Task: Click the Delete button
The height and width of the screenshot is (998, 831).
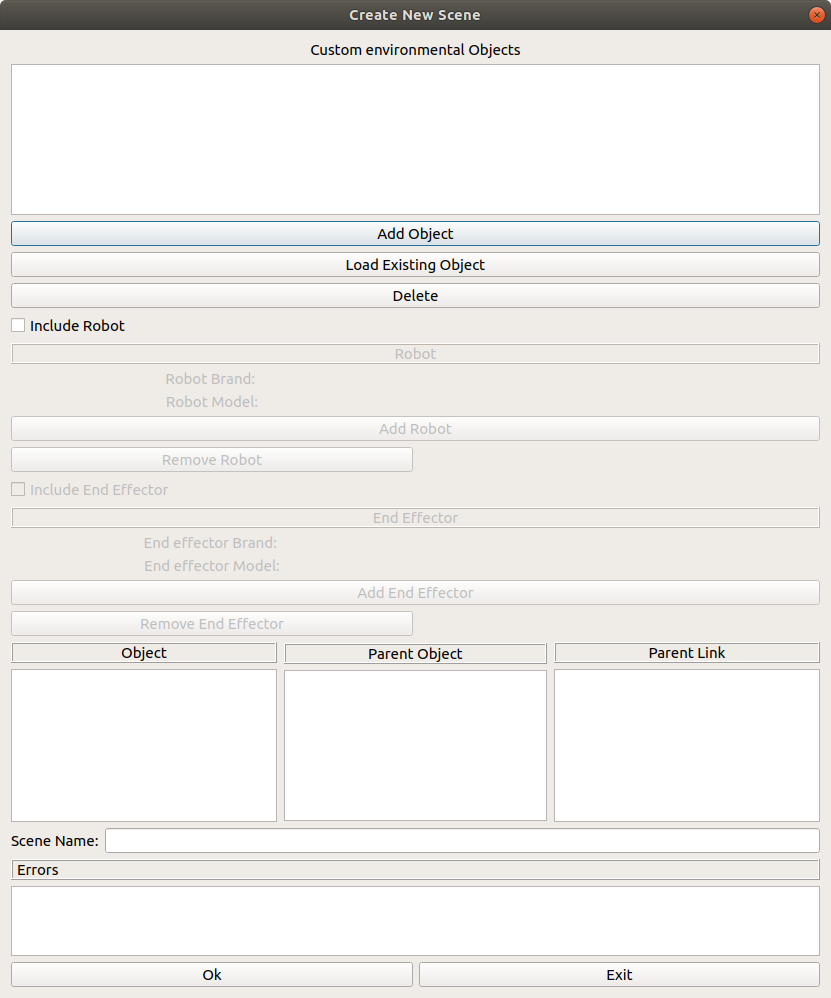Action: click(x=415, y=296)
